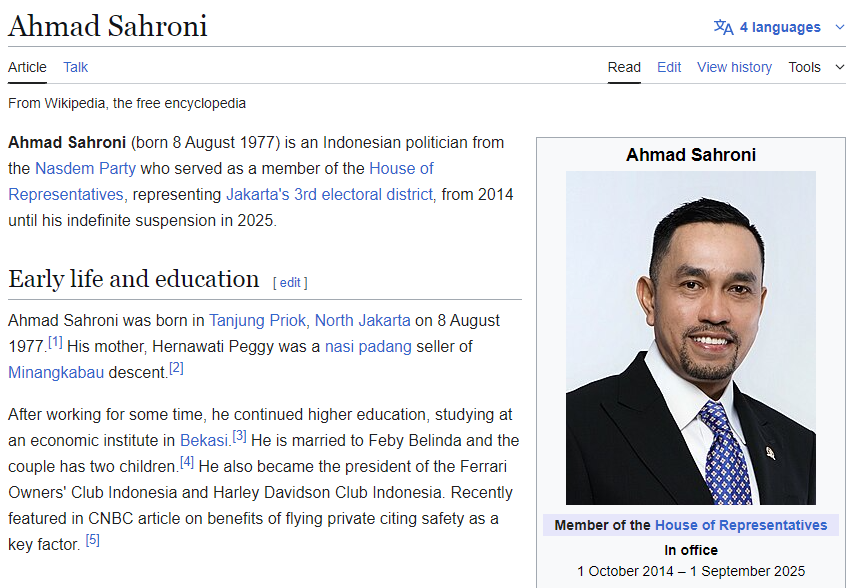Viewport: 846px width, 588px height.
Task: Click the Ahmad Sahroni page title heading
Action: 108,25
